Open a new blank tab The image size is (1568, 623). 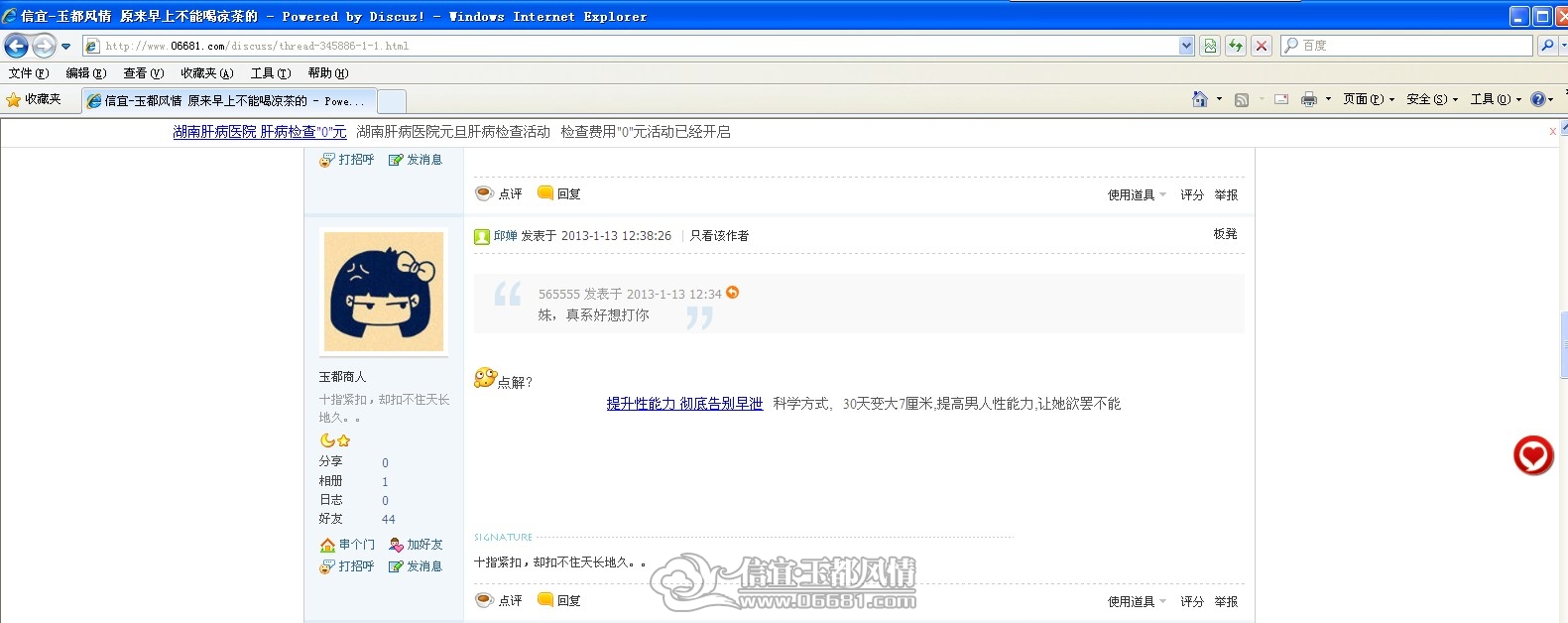(392, 101)
